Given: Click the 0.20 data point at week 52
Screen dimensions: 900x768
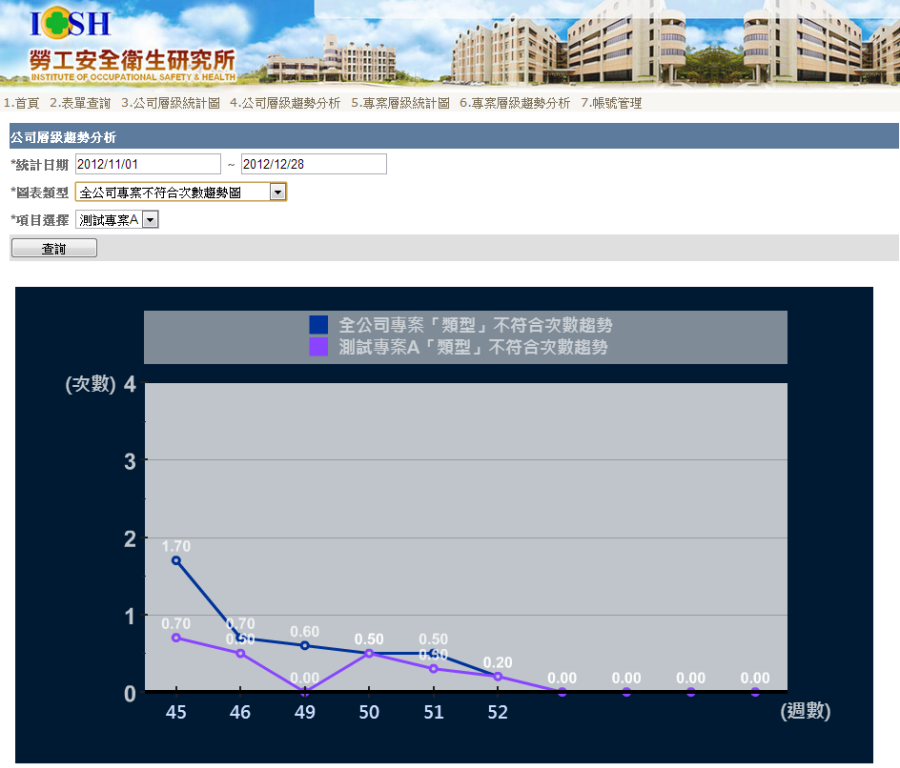Looking at the screenshot, I should pyautogui.click(x=498, y=676).
